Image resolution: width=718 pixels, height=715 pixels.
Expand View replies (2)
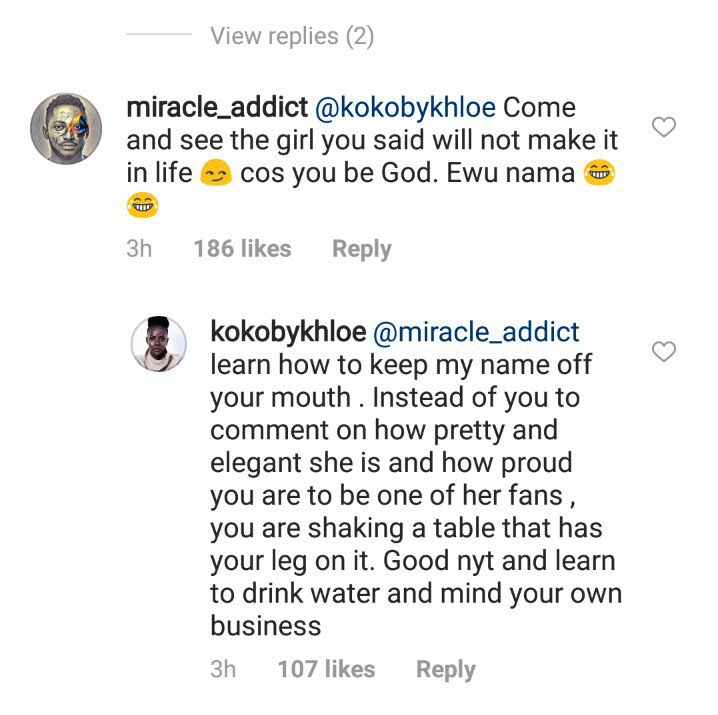coord(292,37)
